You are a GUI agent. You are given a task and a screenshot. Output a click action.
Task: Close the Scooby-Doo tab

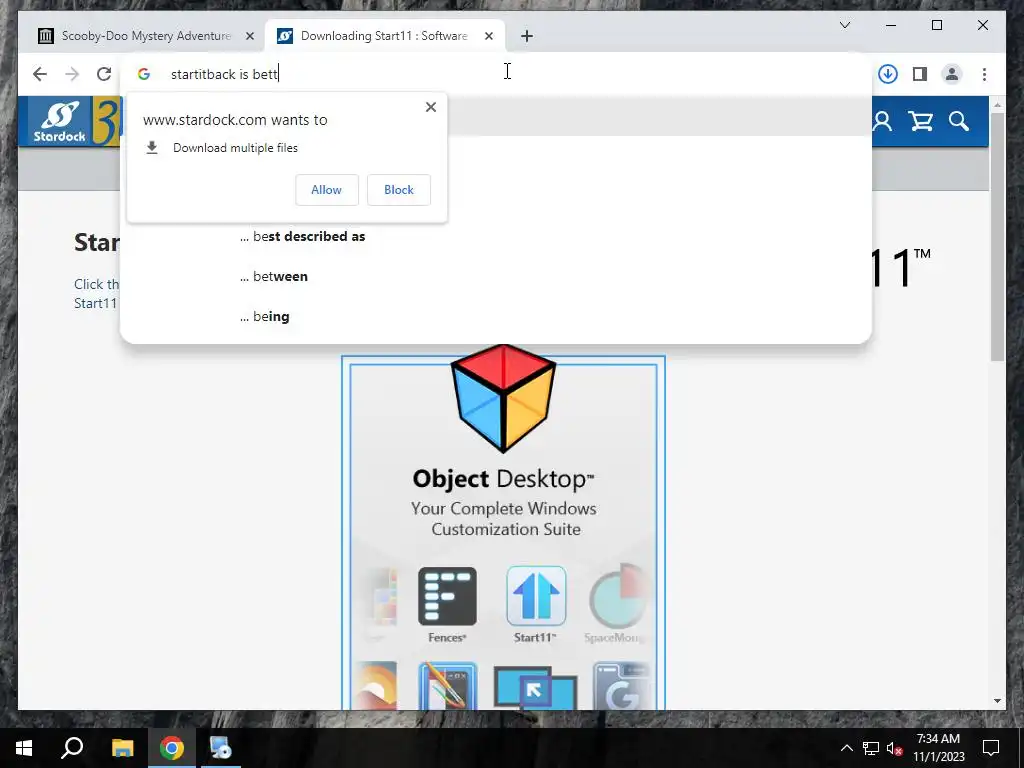(249, 36)
